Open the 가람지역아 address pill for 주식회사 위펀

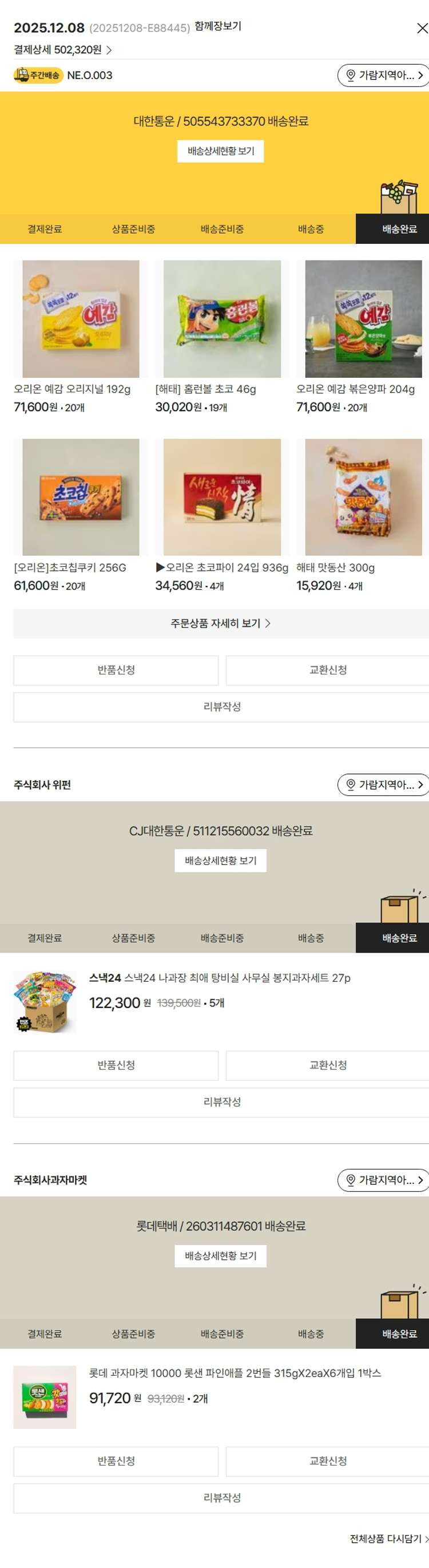pos(383,785)
